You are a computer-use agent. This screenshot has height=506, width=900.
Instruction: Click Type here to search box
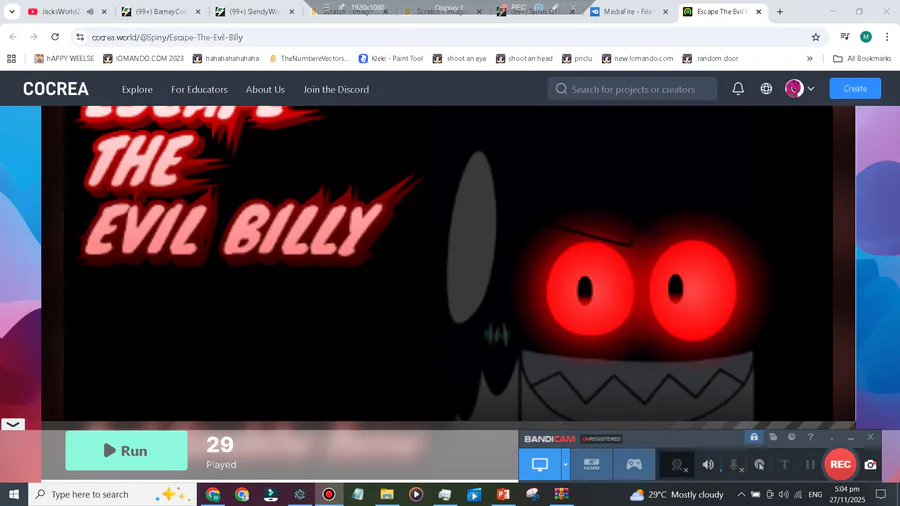[x=112, y=495]
